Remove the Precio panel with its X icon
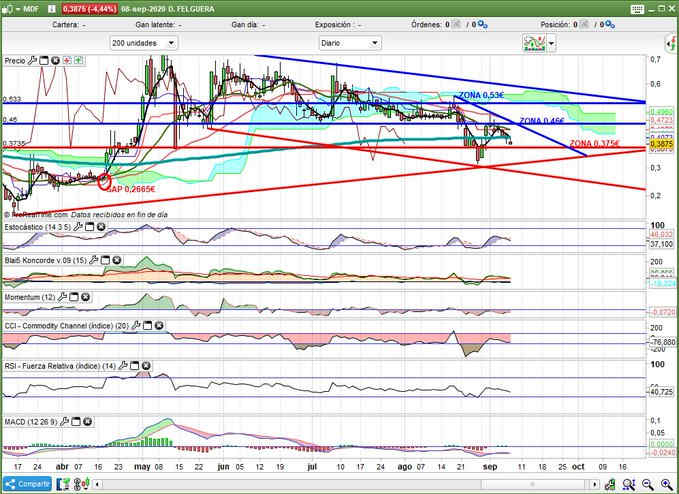This screenshot has height=494, width=679. (x=55, y=61)
